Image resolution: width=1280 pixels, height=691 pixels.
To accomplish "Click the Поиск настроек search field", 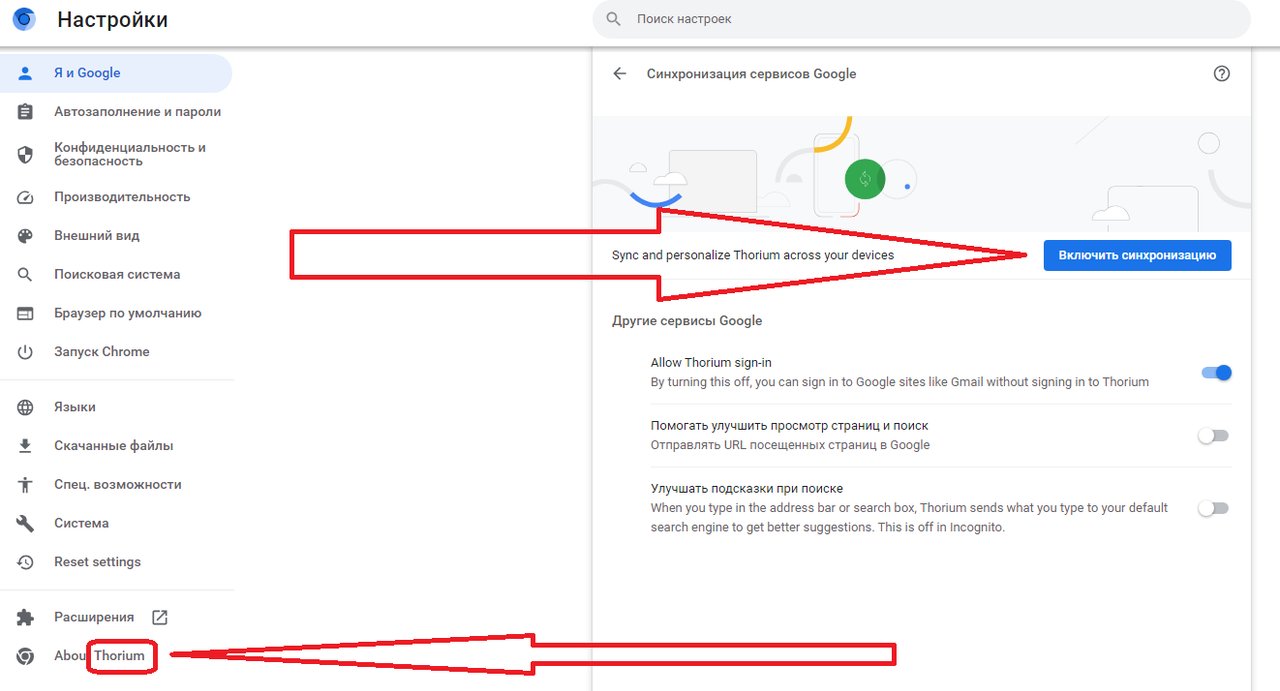I will [x=921, y=19].
